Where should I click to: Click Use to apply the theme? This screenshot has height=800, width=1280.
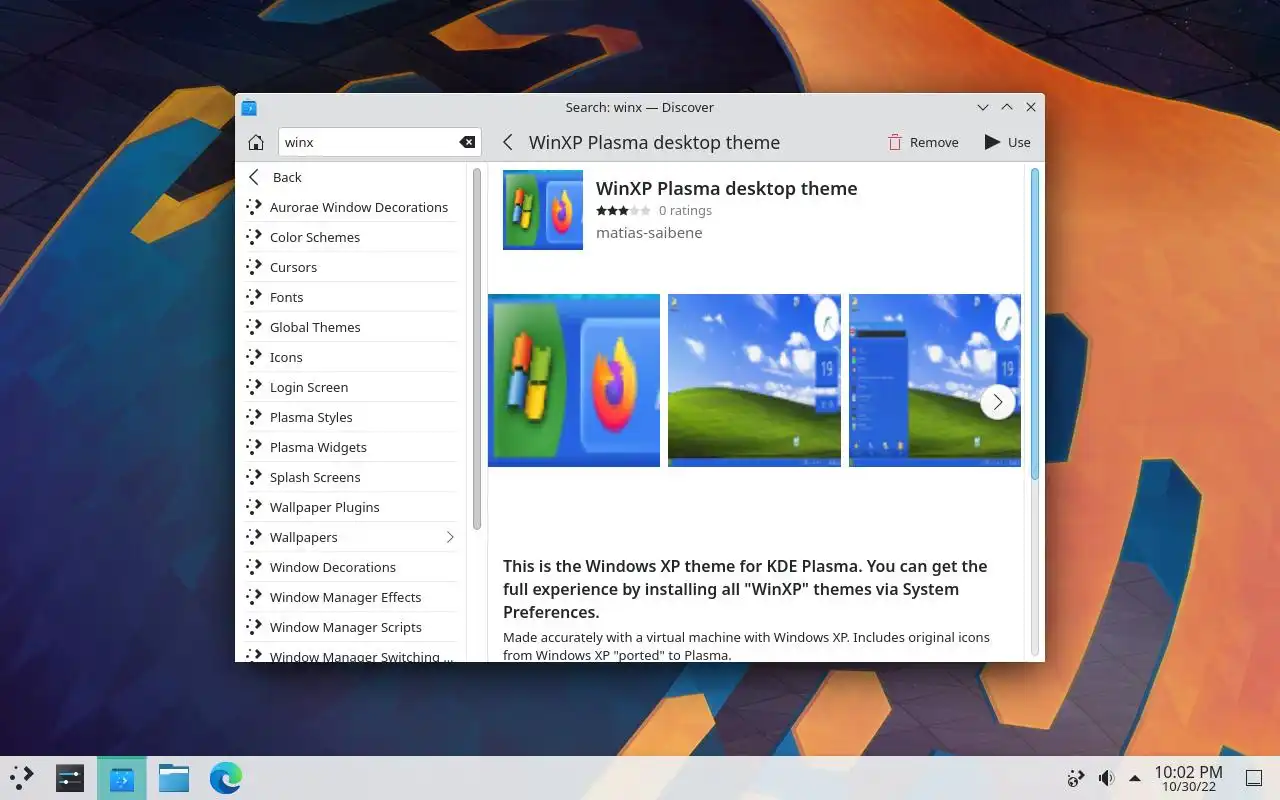1007,142
